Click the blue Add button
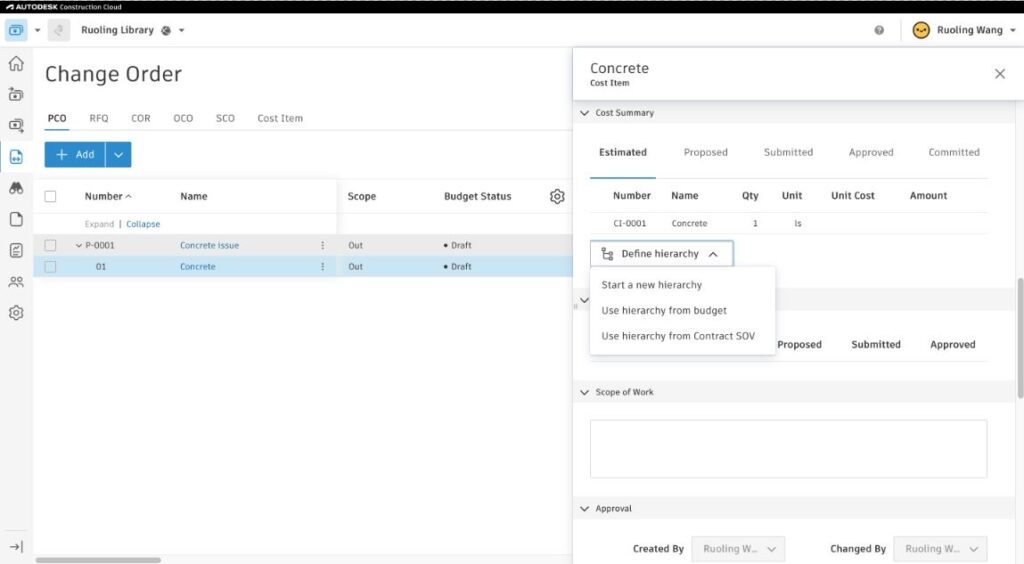Screen dimensions: 1024x564 point(74,155)
